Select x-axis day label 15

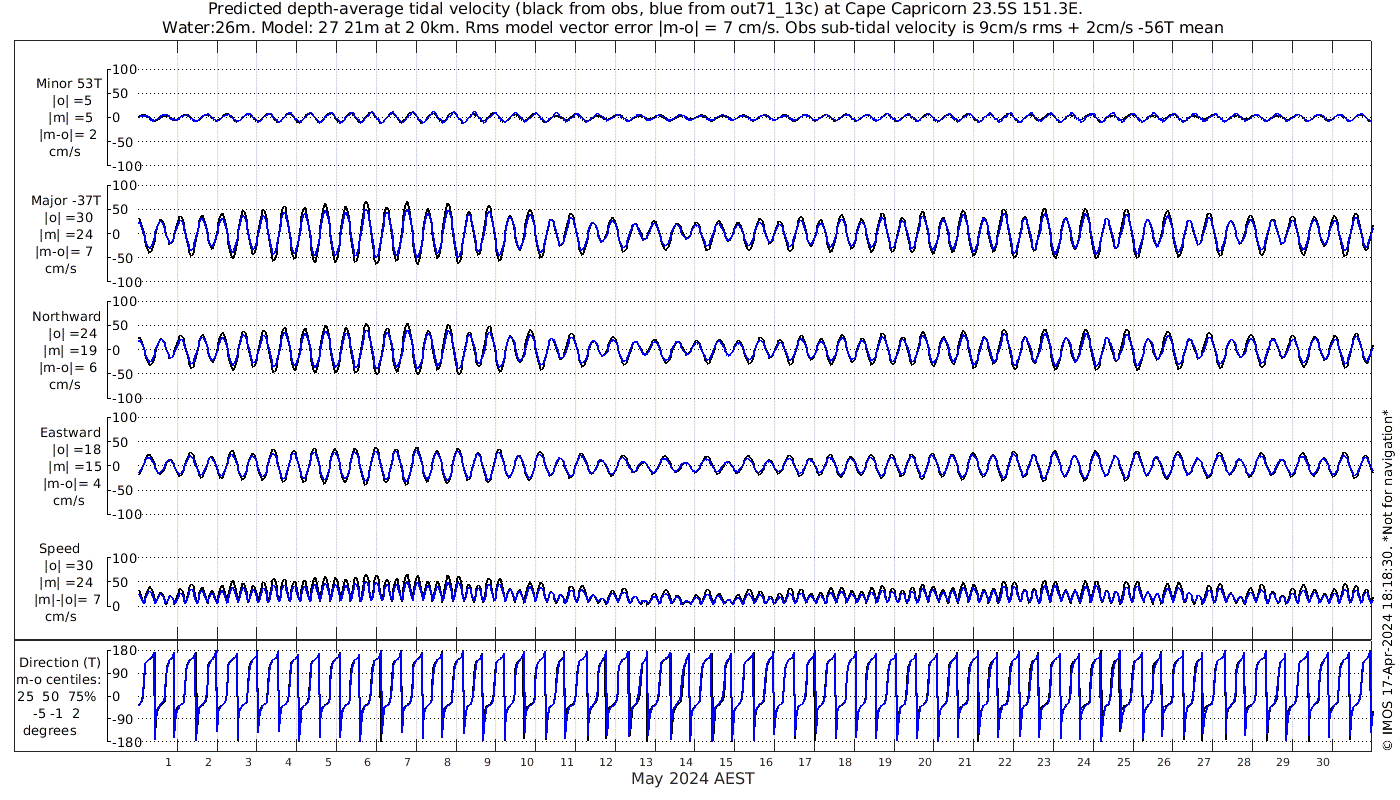click(x=726, y=761)
